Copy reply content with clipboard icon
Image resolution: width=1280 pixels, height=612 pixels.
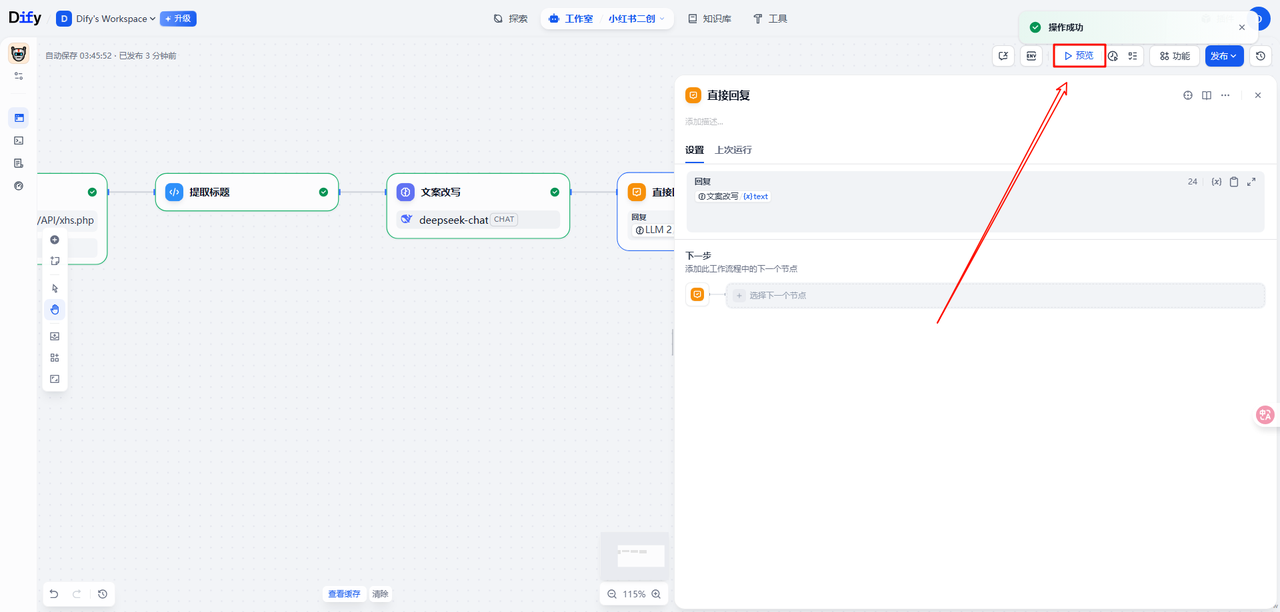click(x=1234, y=182)
